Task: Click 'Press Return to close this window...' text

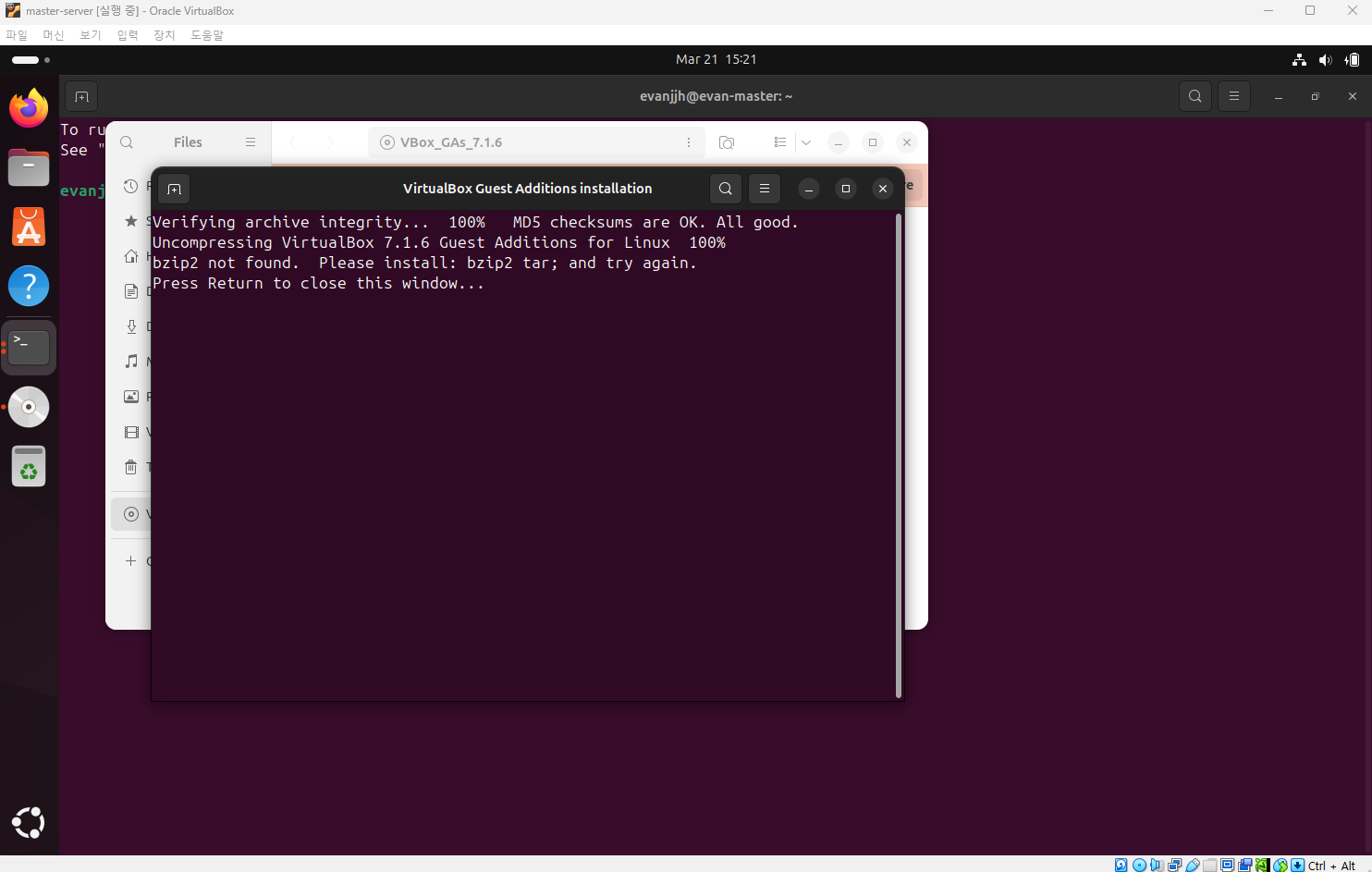Action: (x=318, y=283)
